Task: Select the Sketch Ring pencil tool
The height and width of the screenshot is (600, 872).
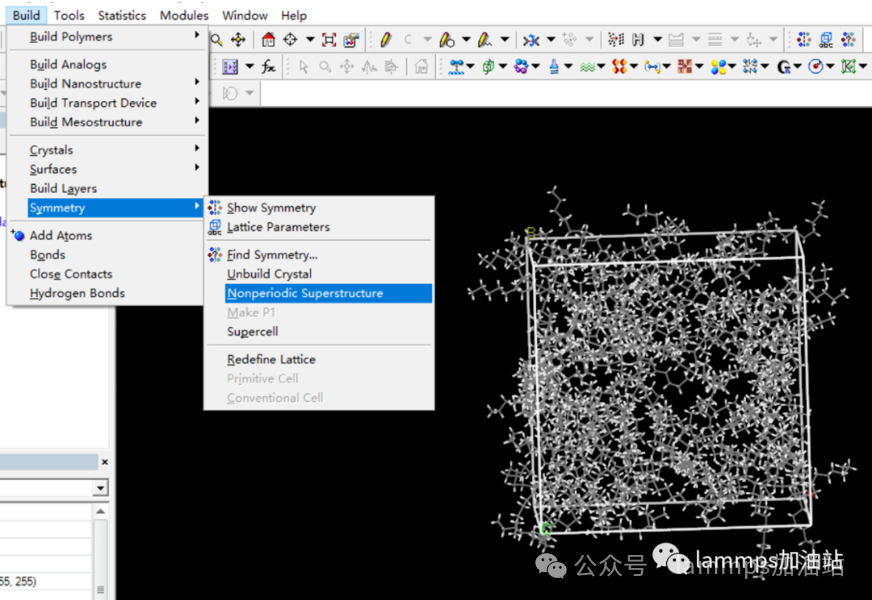Action: (447, 39)
